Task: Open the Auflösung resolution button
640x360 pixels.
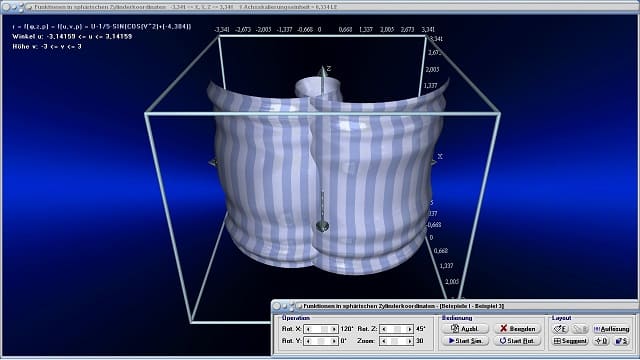Action: coord(611,329)
